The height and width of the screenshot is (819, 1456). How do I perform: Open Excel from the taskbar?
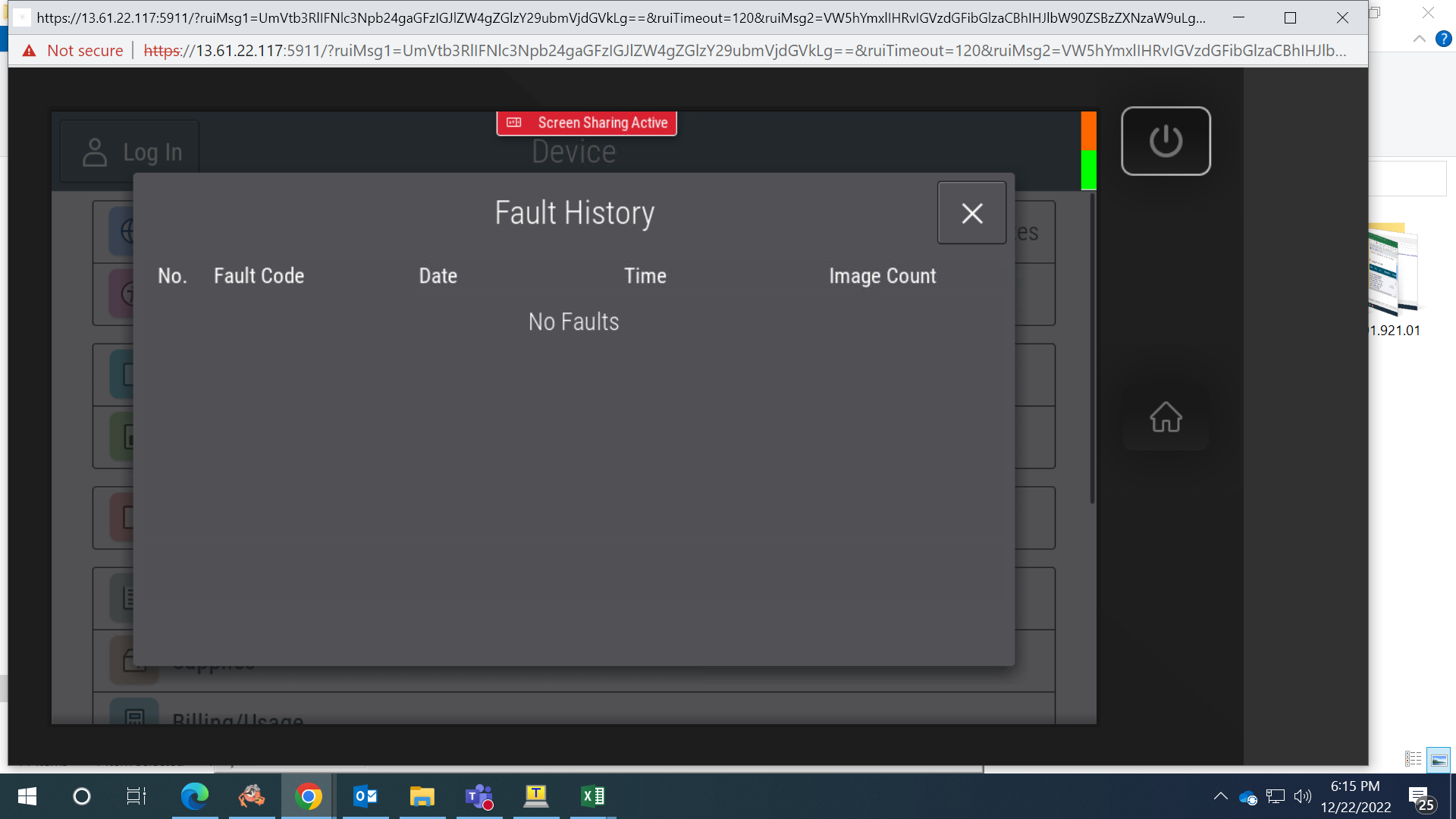(593, 796)
